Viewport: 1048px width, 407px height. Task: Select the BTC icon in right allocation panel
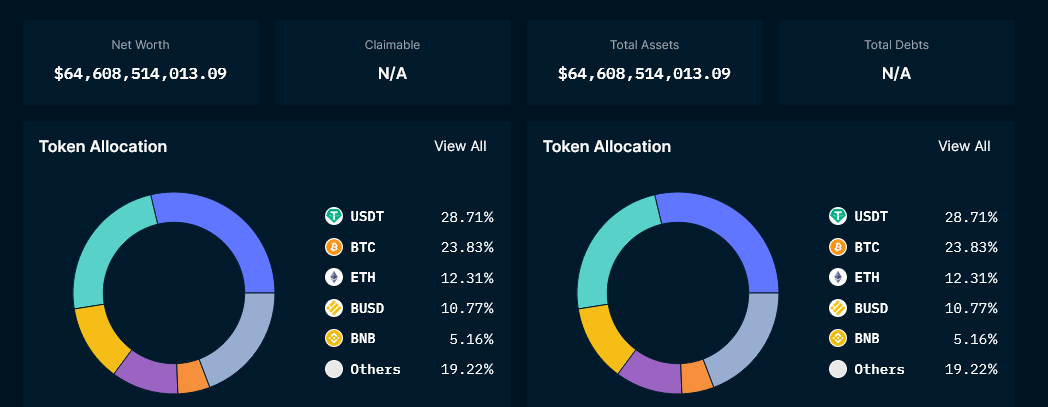(x=838, y=247)
